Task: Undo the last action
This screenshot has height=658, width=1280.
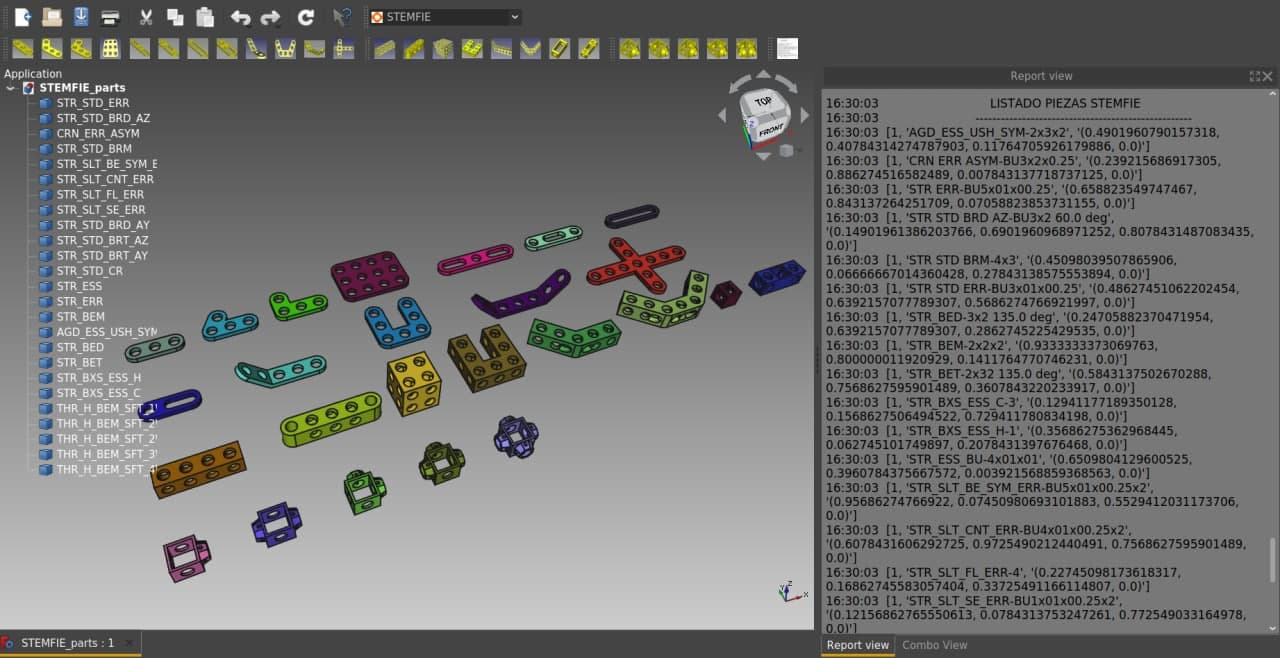Action: (x=240, y=17)
